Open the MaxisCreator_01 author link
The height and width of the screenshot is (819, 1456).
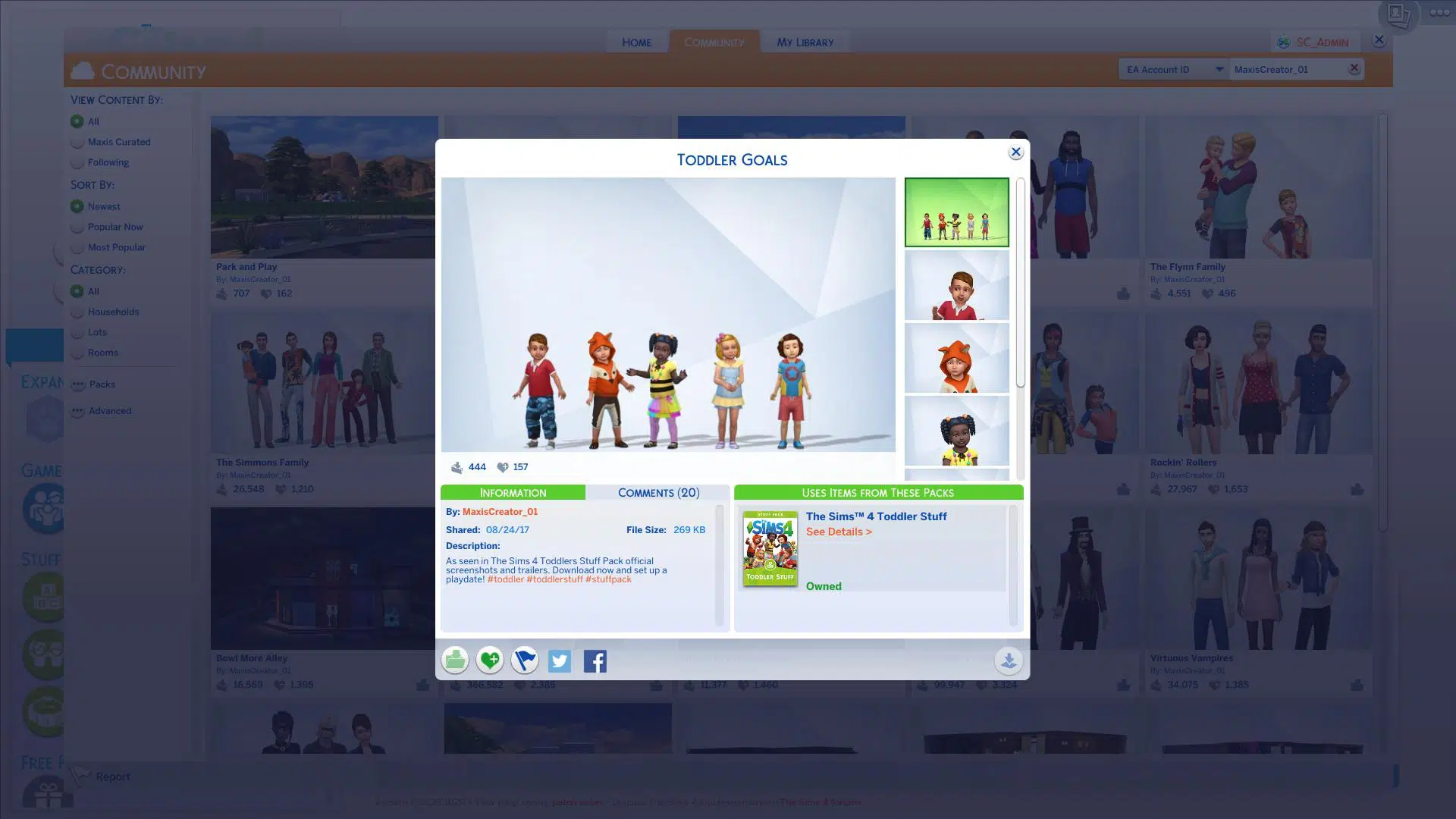pos(500,512)
